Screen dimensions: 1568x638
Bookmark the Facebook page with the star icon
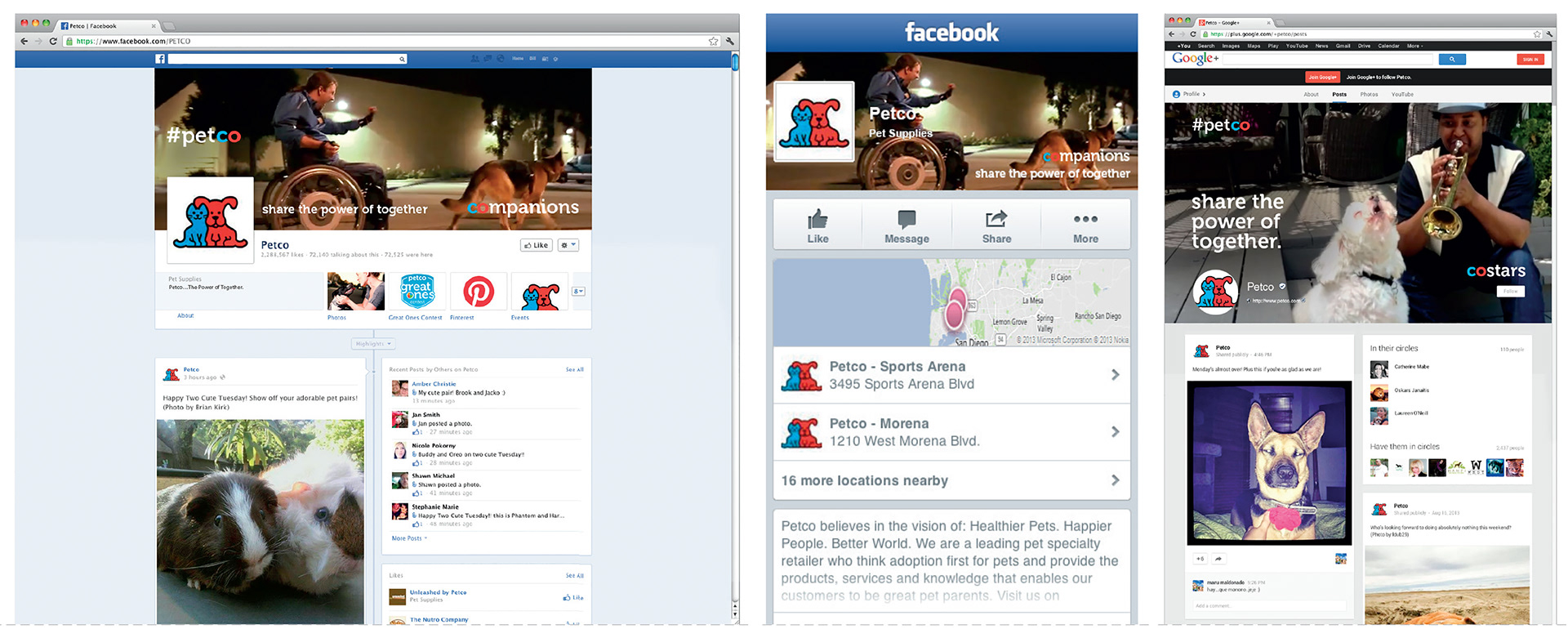(x=713, y=41)
